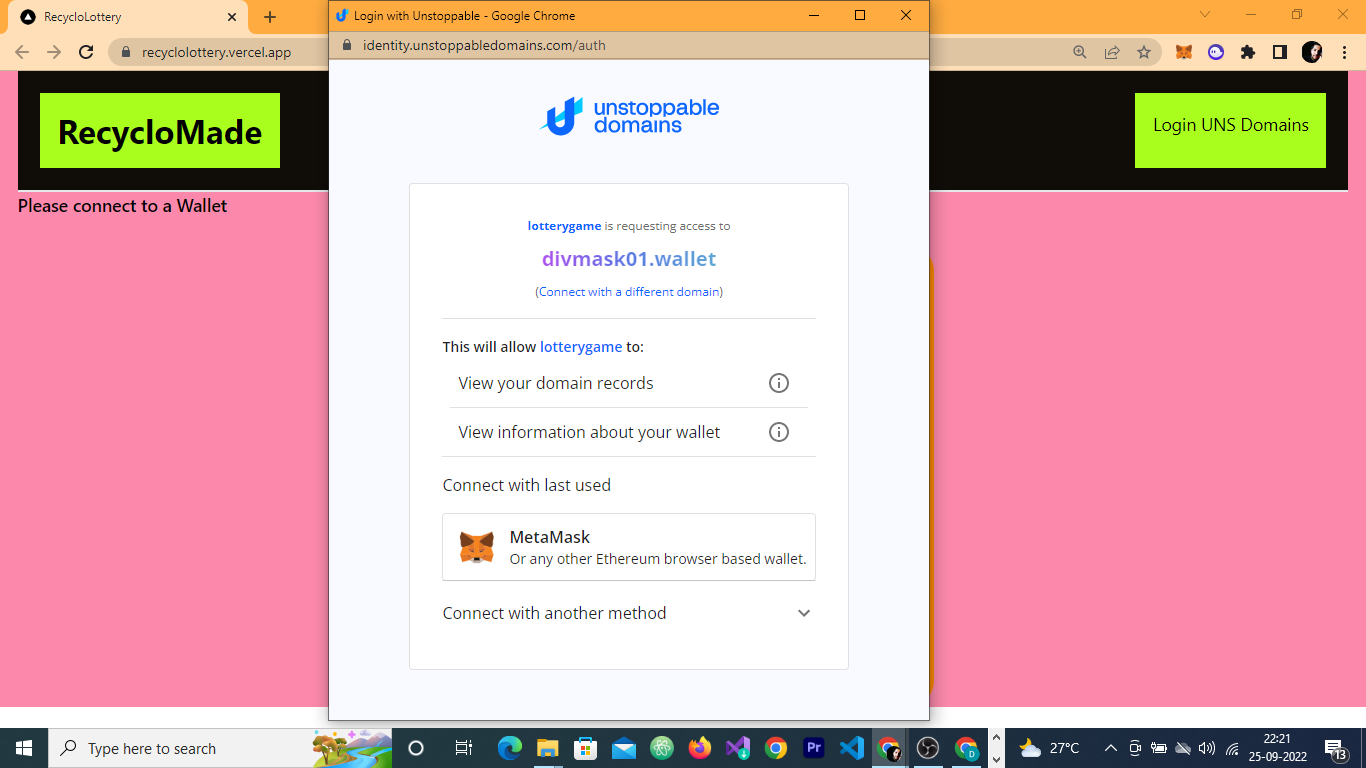Open volume control in system tray
The width and height of the screenshot is (1366, 768).
point(1207,748)
